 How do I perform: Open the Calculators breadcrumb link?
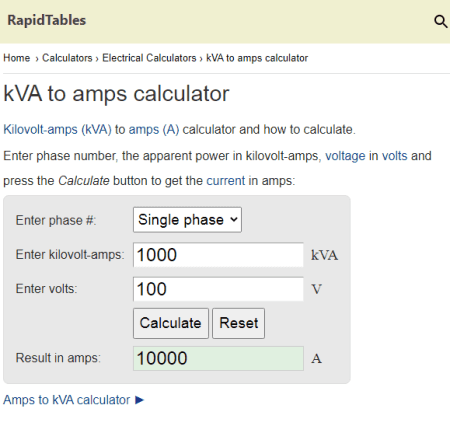pos(67,58)
